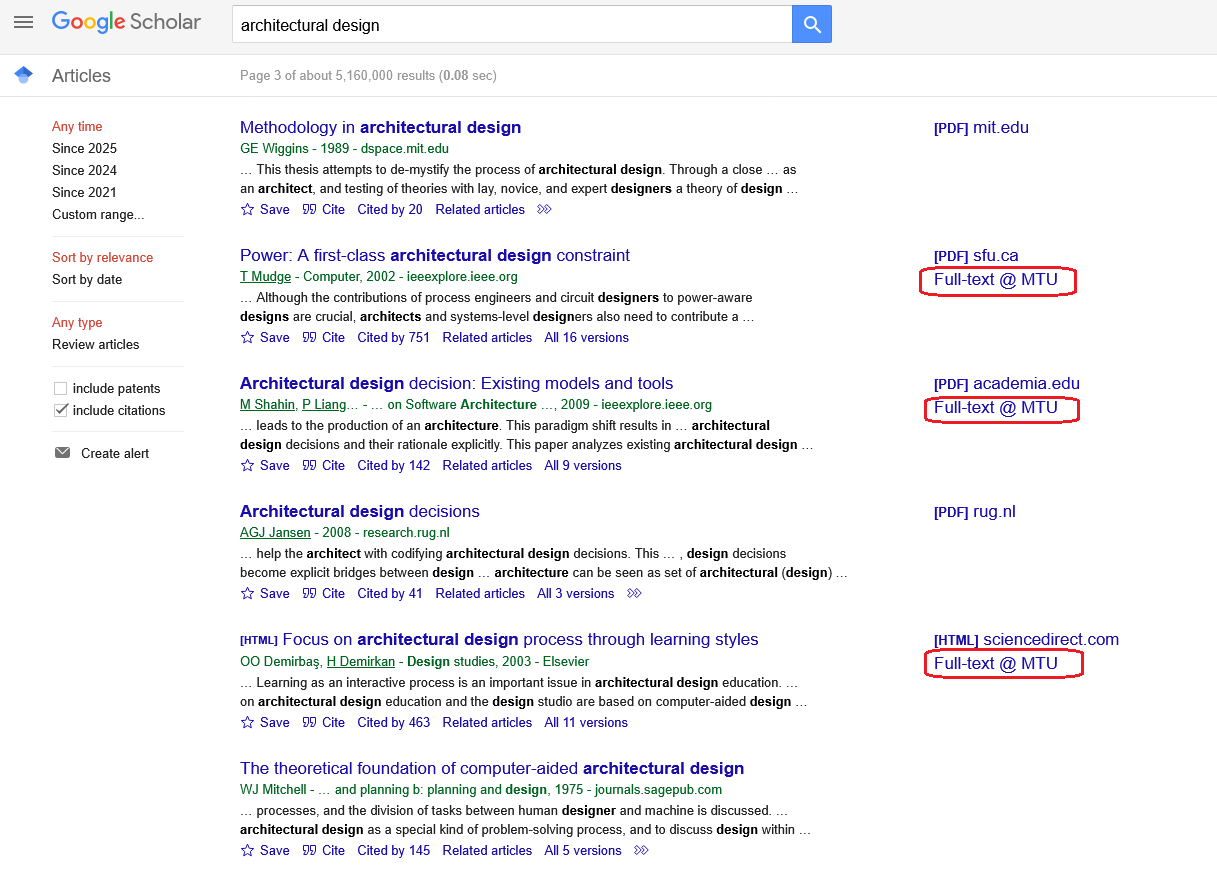Viewport: 1217px width, 870px height.
Task: Open author AGJ Jansen profile link
Action: point(275,532)
